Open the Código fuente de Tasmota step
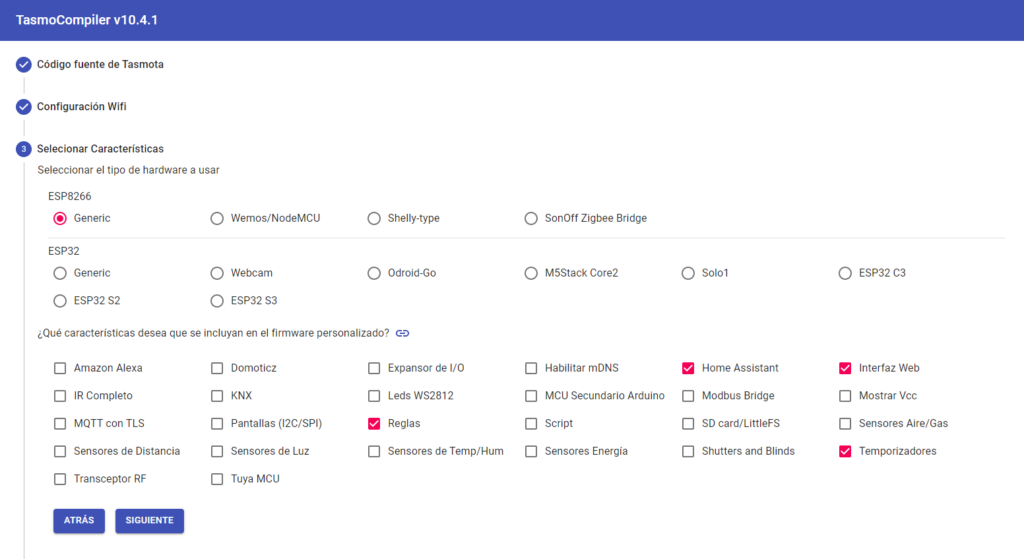 pyautogui.click(x=100, y=65)
